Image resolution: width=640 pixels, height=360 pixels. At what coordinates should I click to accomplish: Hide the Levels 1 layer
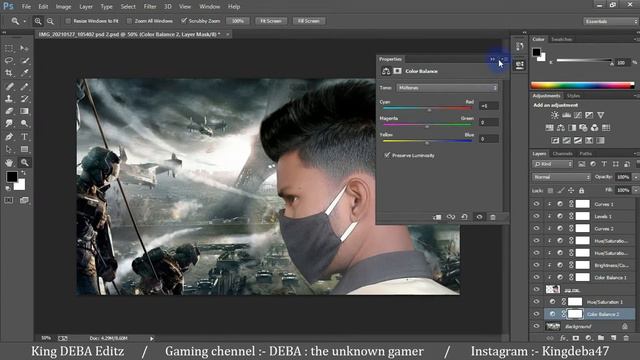536,216
